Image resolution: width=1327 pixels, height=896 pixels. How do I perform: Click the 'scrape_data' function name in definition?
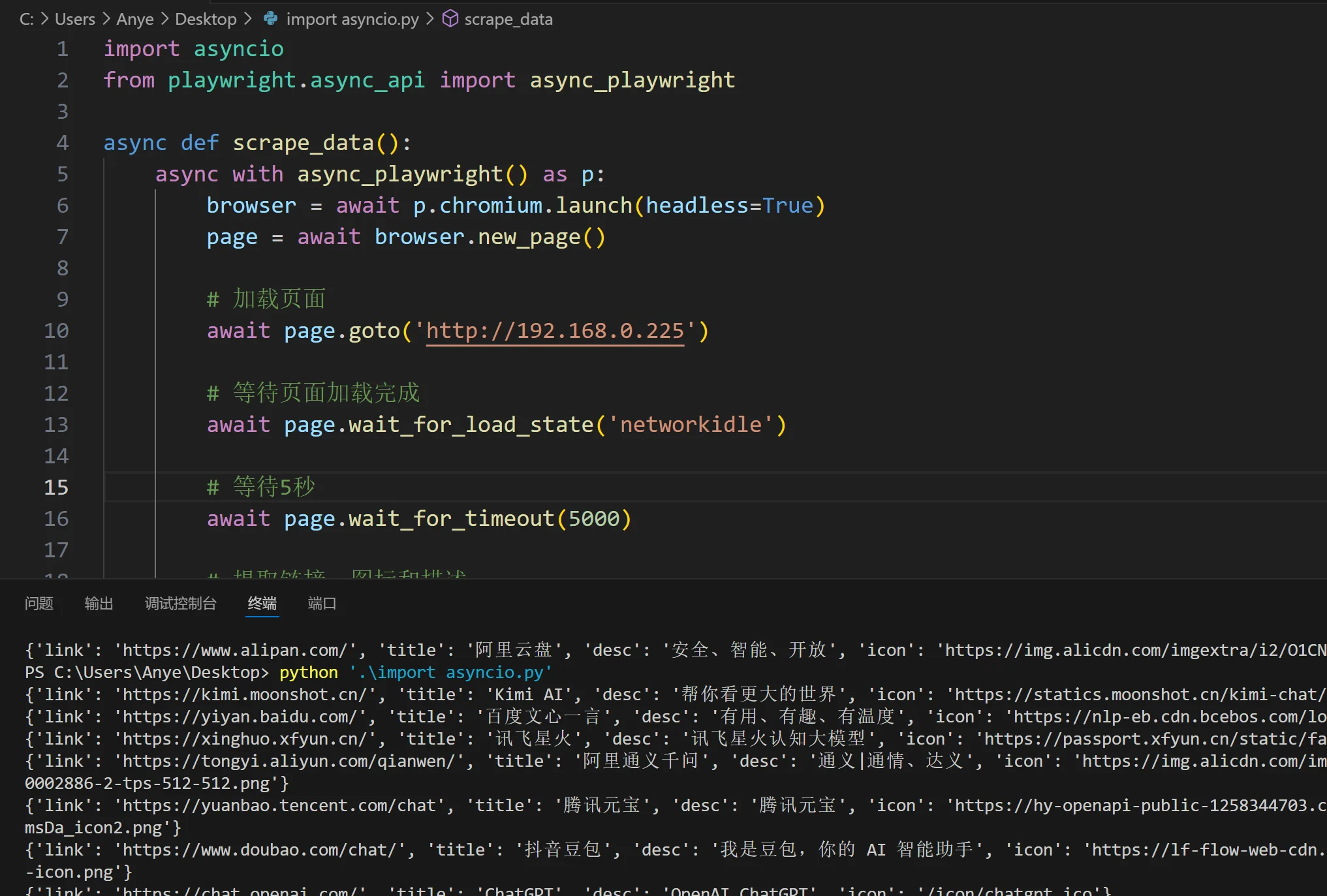click(304, 143)
